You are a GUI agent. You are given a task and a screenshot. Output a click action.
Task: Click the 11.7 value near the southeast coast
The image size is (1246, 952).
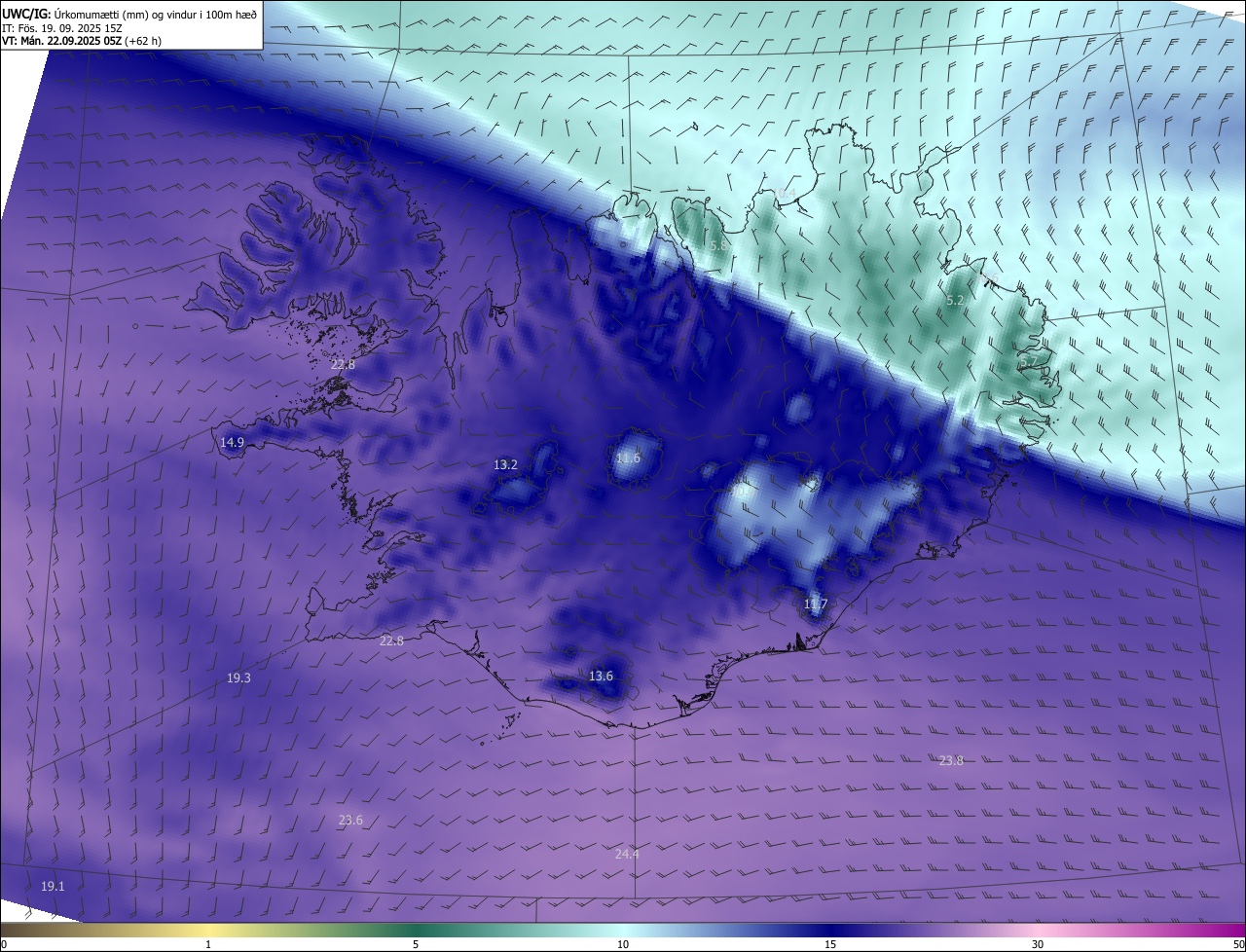click(815, 604)
